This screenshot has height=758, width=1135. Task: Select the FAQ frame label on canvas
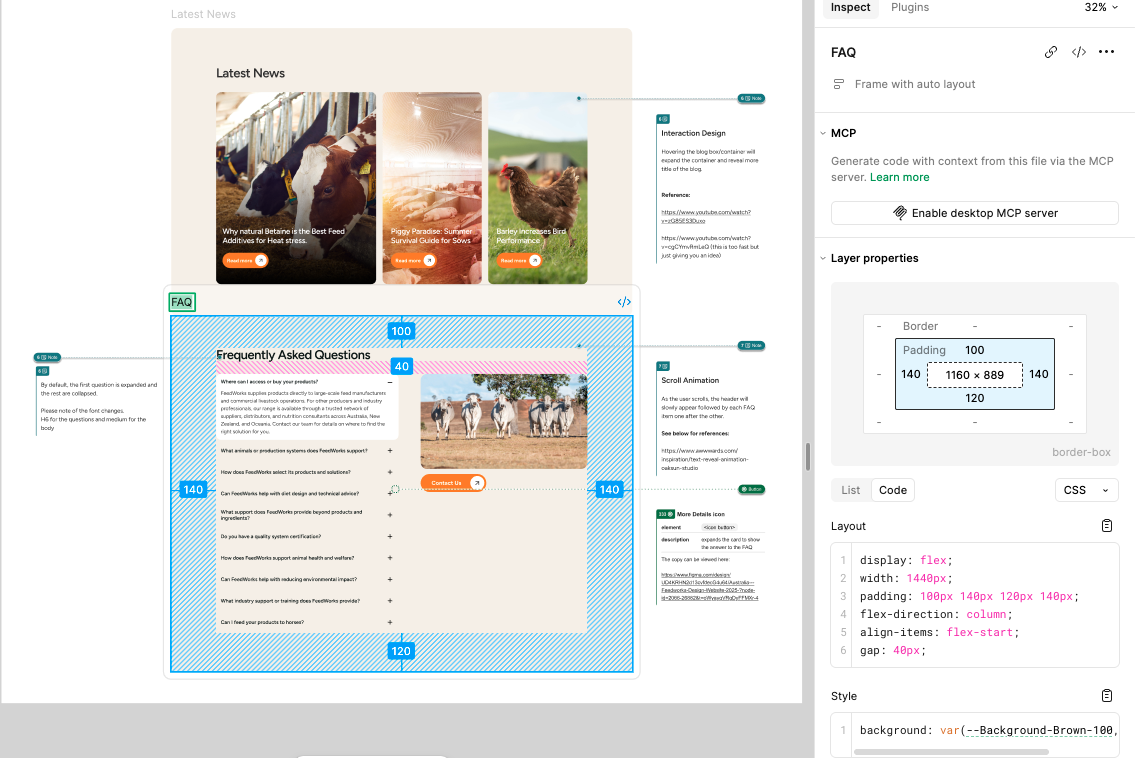tap(181, 302)
